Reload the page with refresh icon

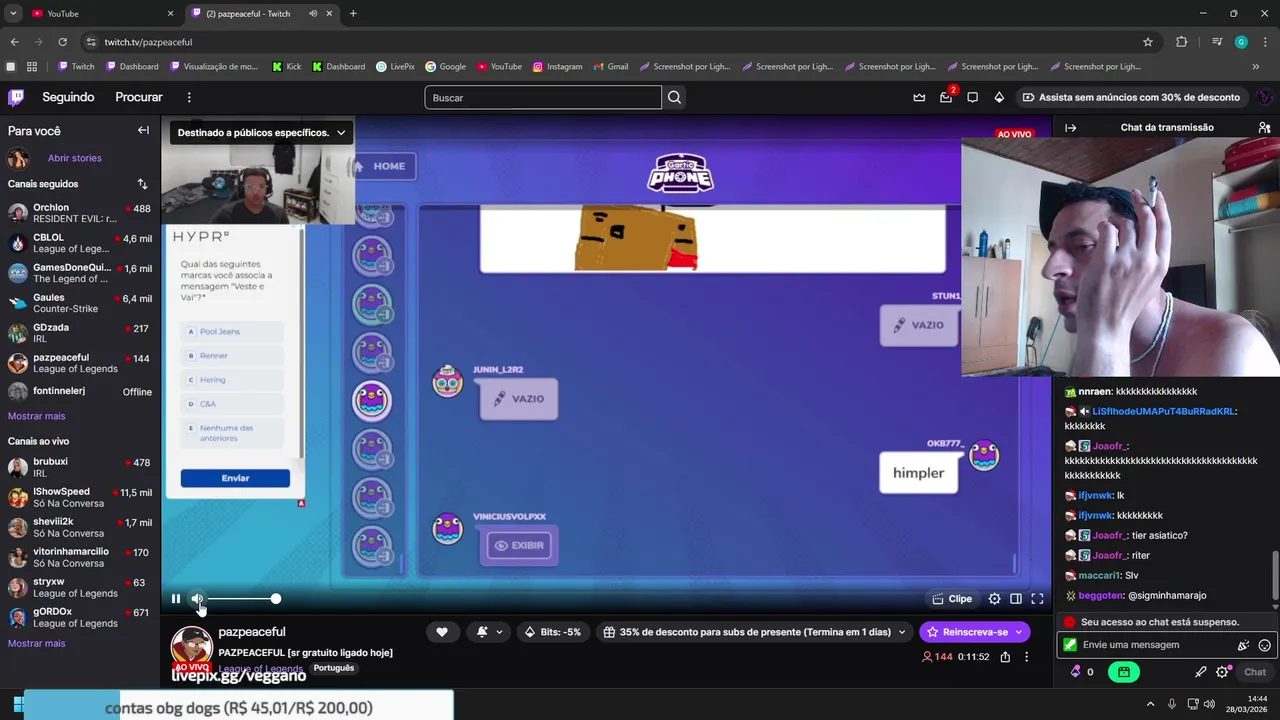62,42
